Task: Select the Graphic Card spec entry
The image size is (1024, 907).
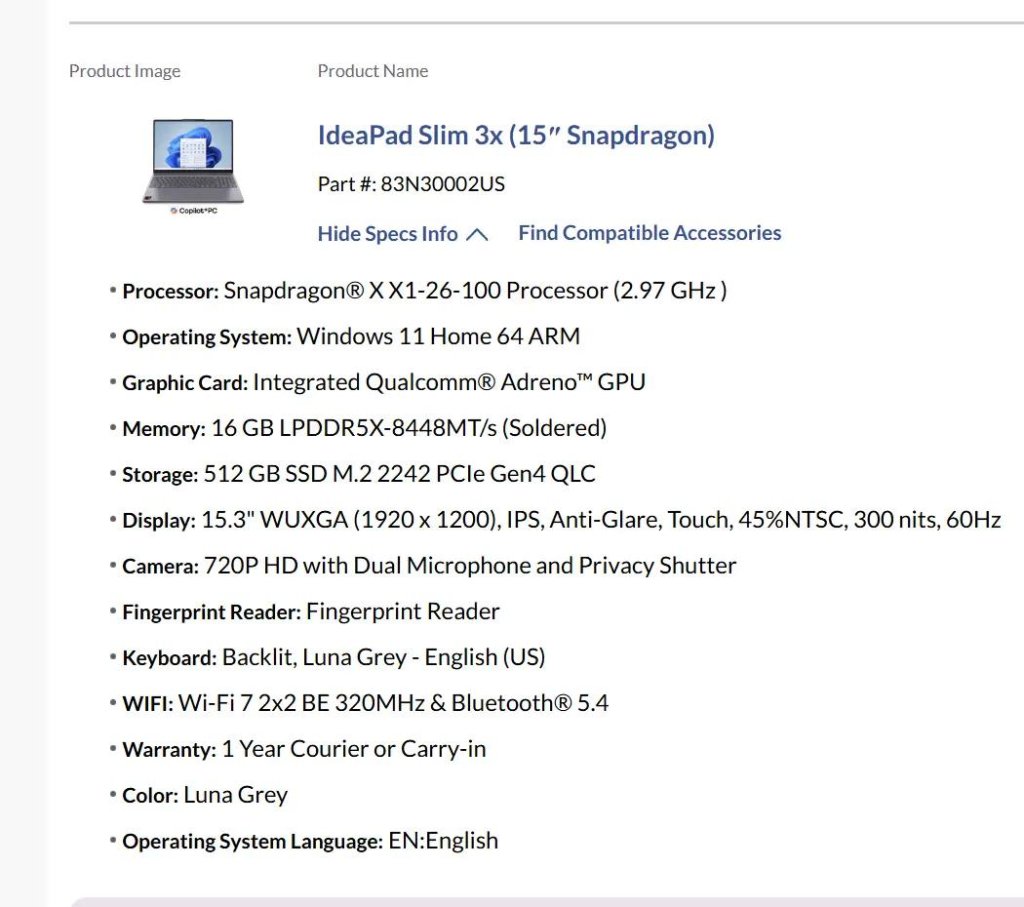Action: 384,382
